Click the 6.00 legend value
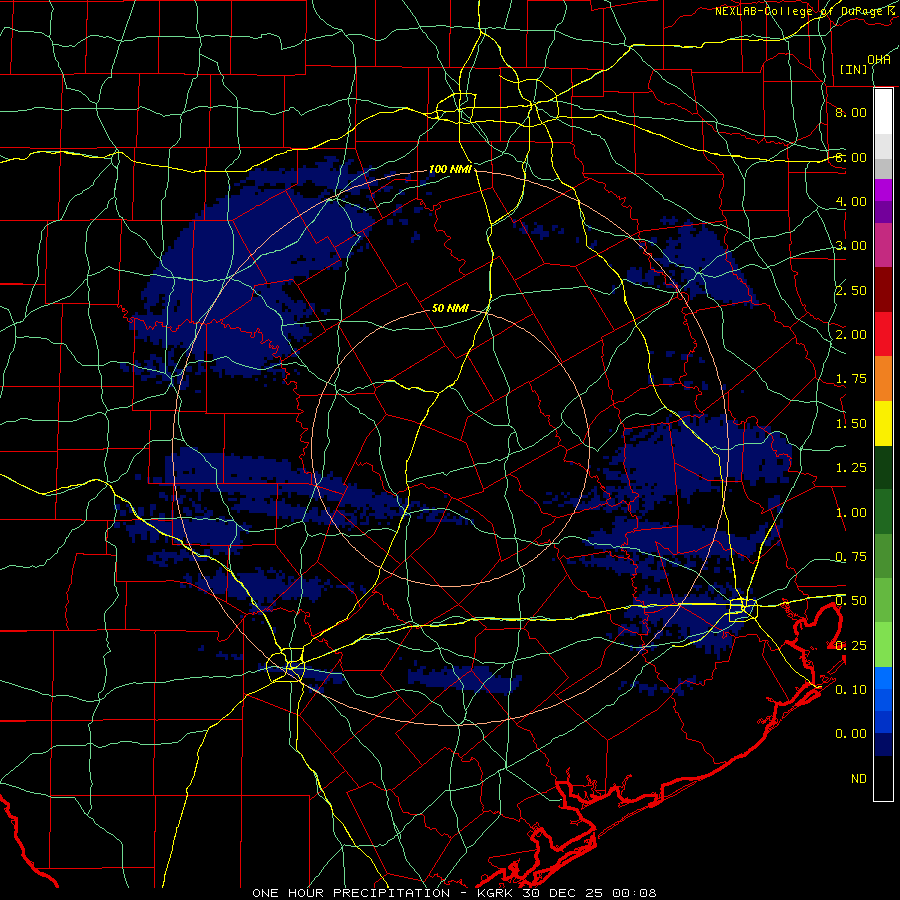Screen dimensions: 900x900 [850, 157]
